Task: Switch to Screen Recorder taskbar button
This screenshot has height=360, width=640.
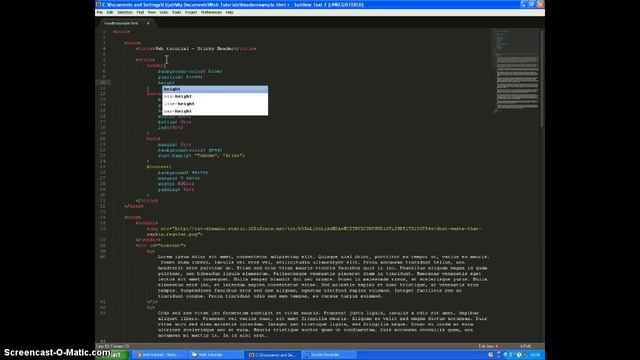Action: coord(329,355)
